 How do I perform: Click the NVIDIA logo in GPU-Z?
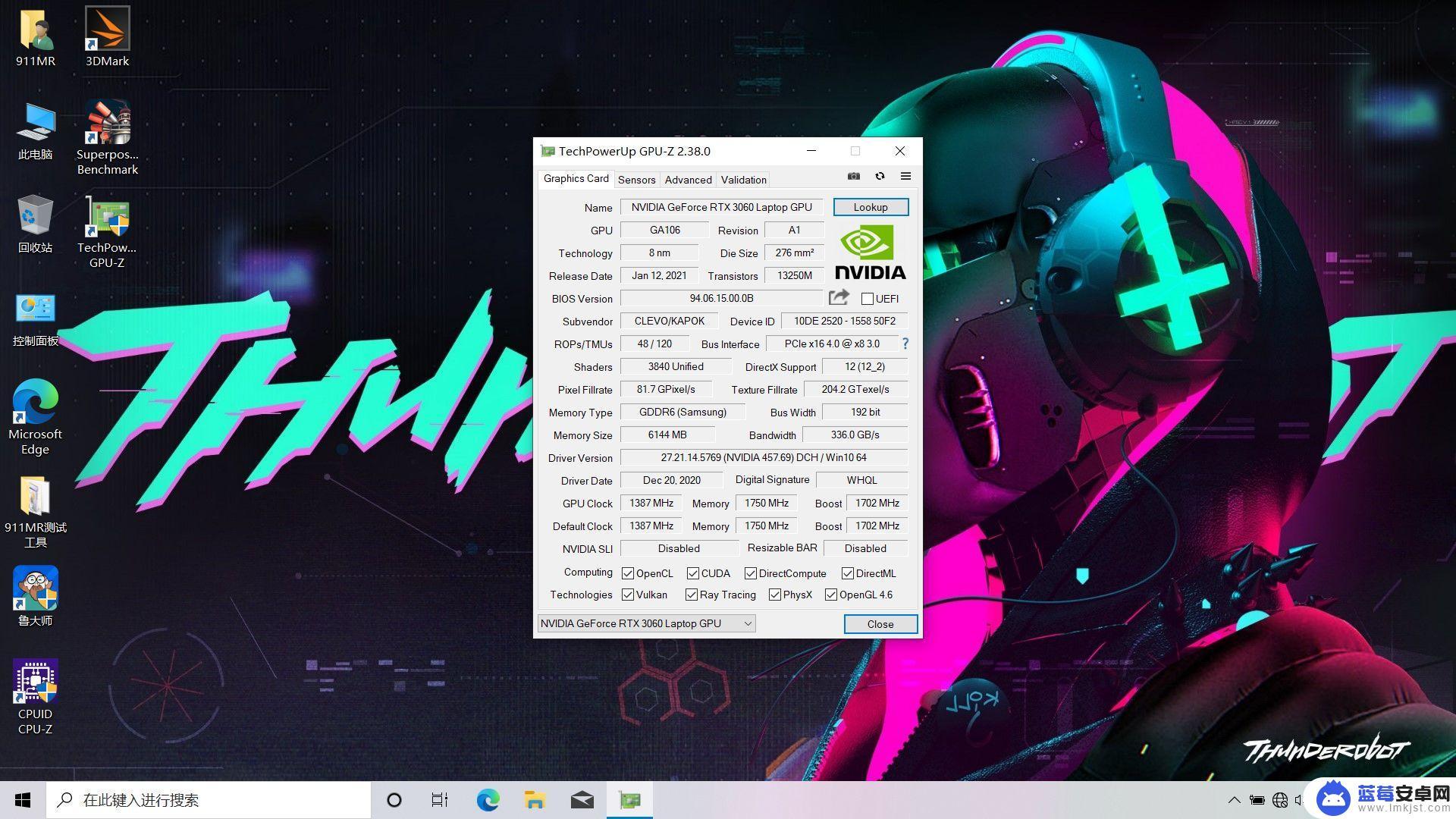(871, 253)
